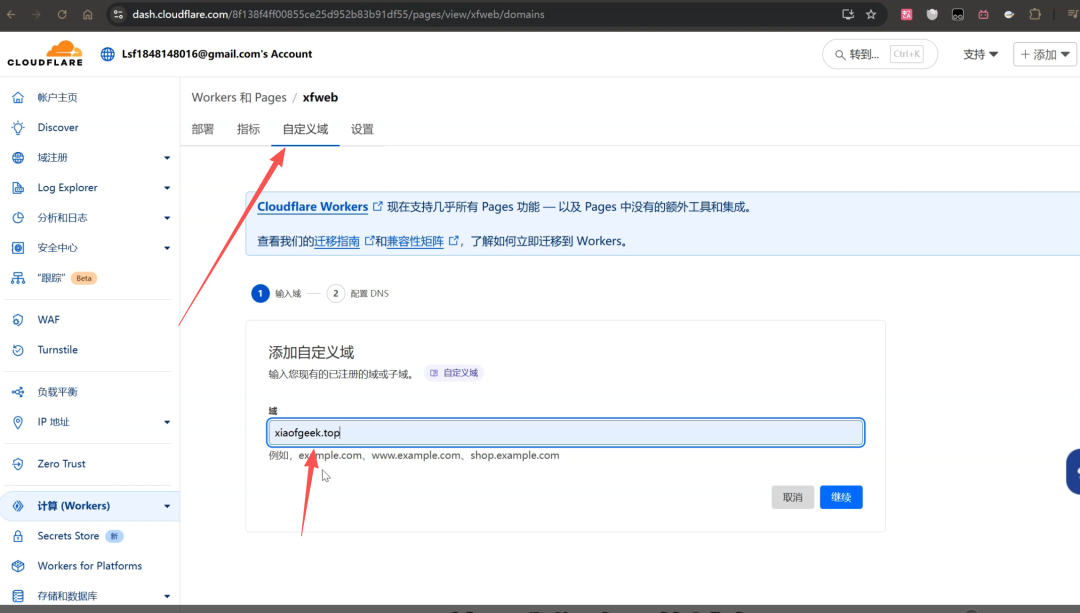This screenshot has height=613, width=1080.
Task: Open the 兼容性矩阵 link
Action: coord(415,241)
